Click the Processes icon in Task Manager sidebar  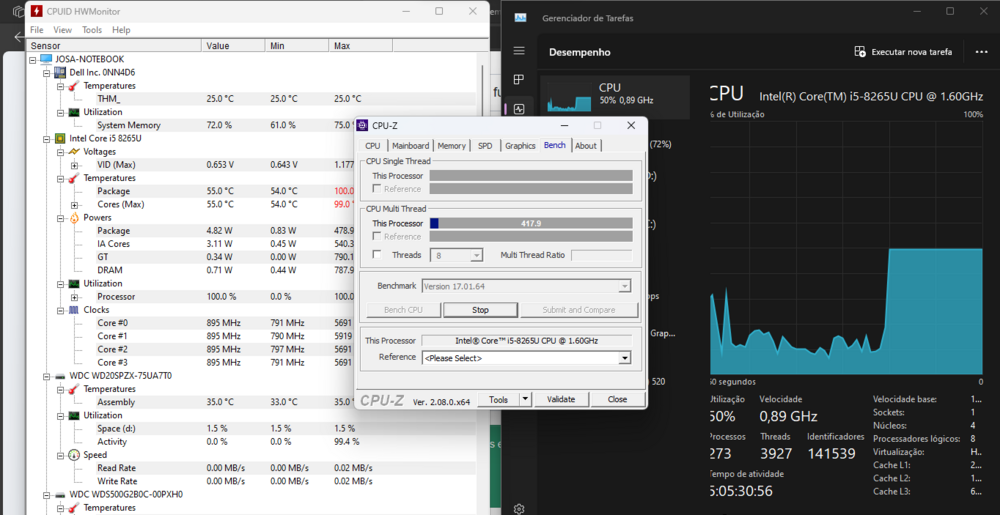pos(519,80)
